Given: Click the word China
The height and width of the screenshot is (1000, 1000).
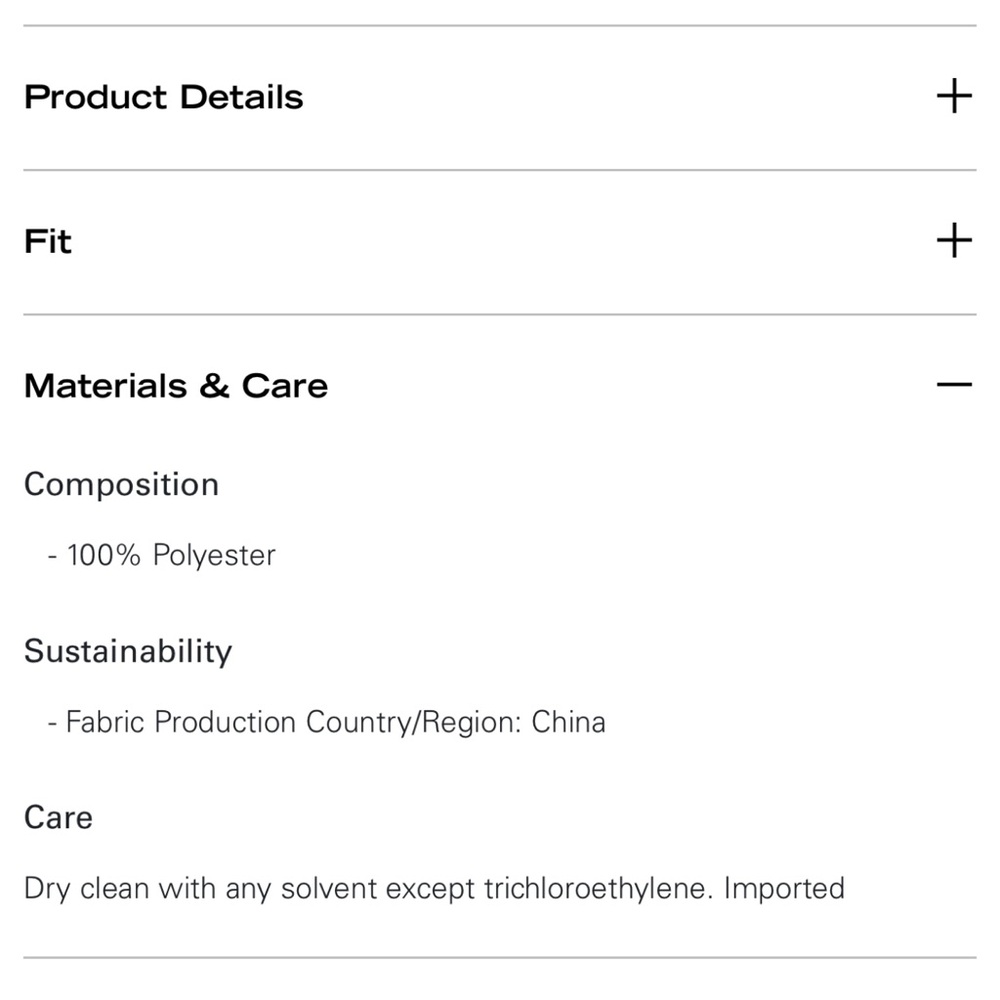Looking at the screenshot, I should (x=568, y=722).
